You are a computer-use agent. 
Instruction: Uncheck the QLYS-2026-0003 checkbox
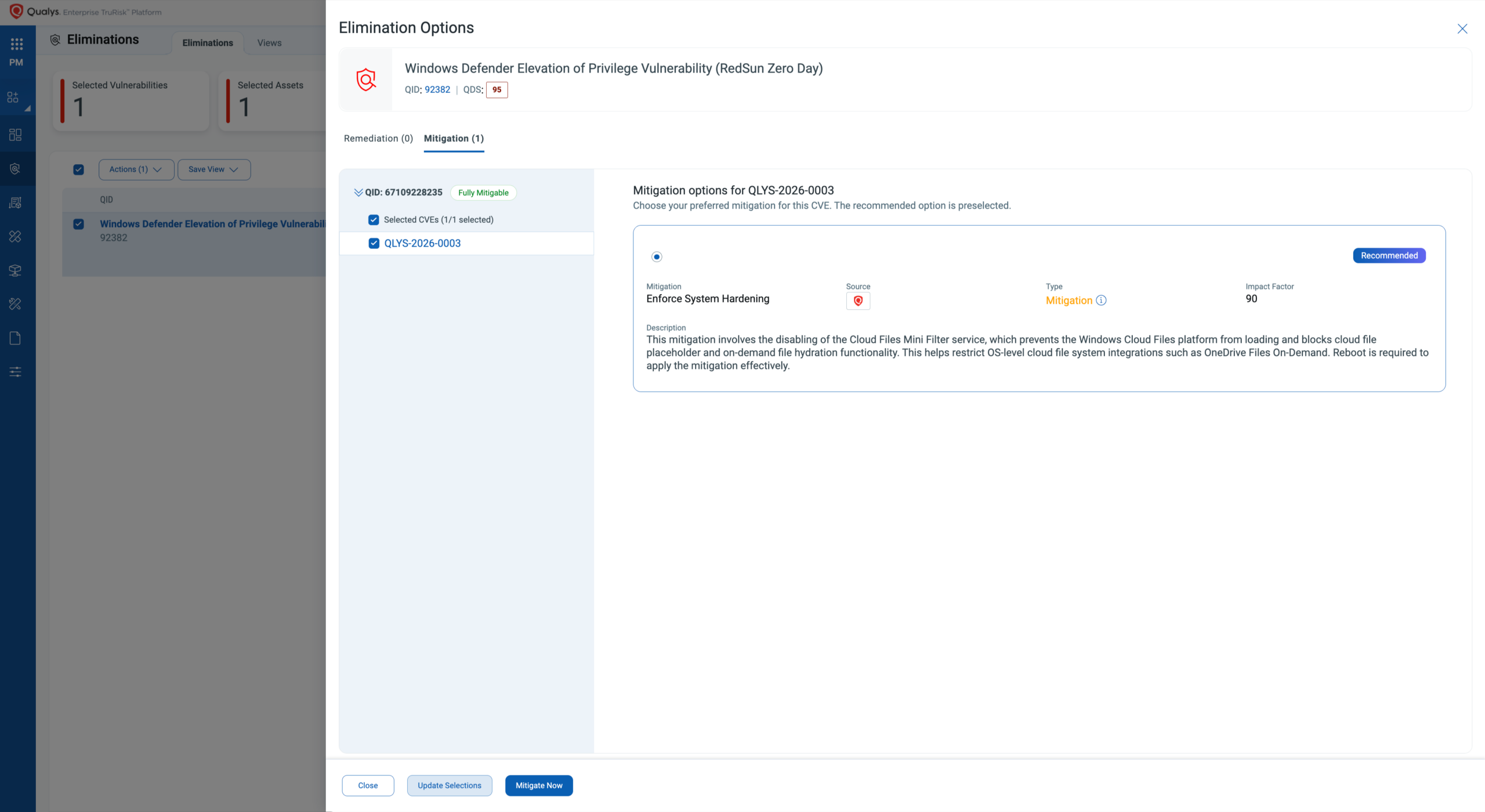[374, 243]
